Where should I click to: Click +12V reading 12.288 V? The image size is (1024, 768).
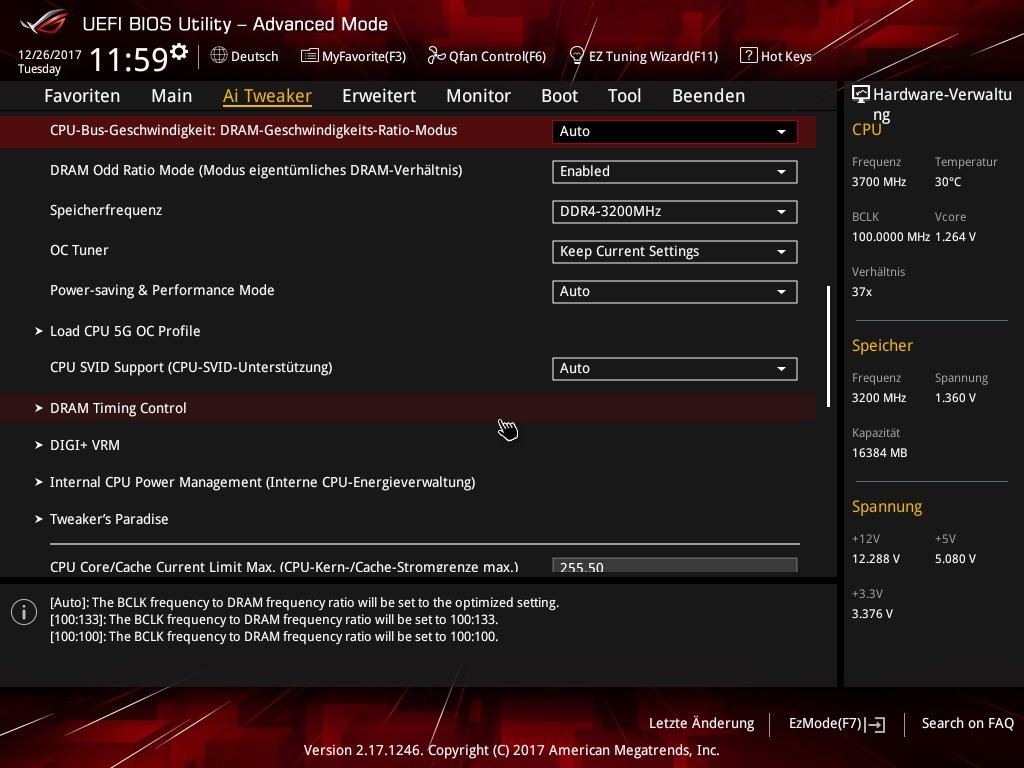875,559
